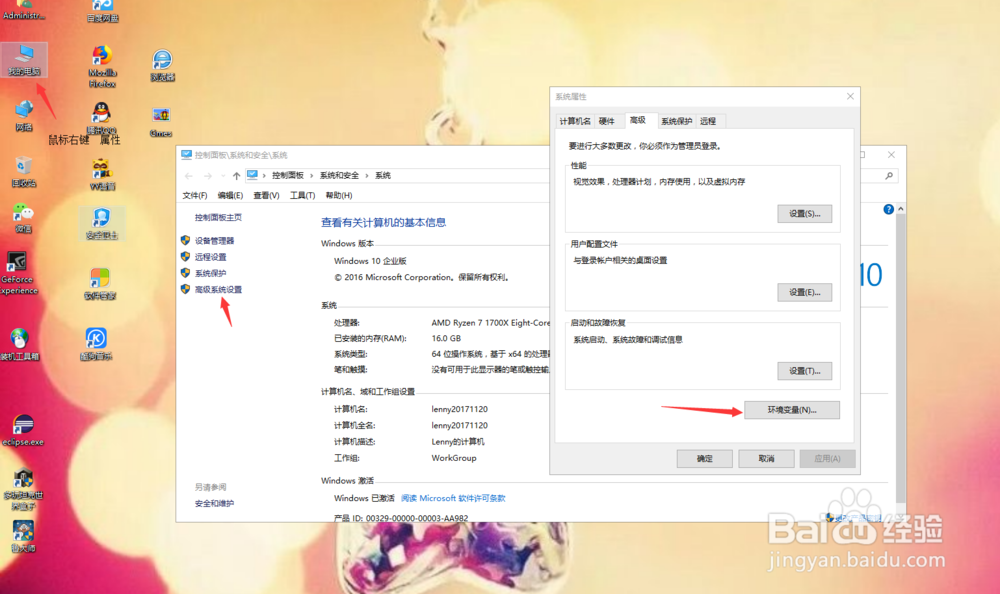The width and height of the screenshot is (1000, 594).
Task: Open 此电脑 from the desktop
Action: click(24, 60)
